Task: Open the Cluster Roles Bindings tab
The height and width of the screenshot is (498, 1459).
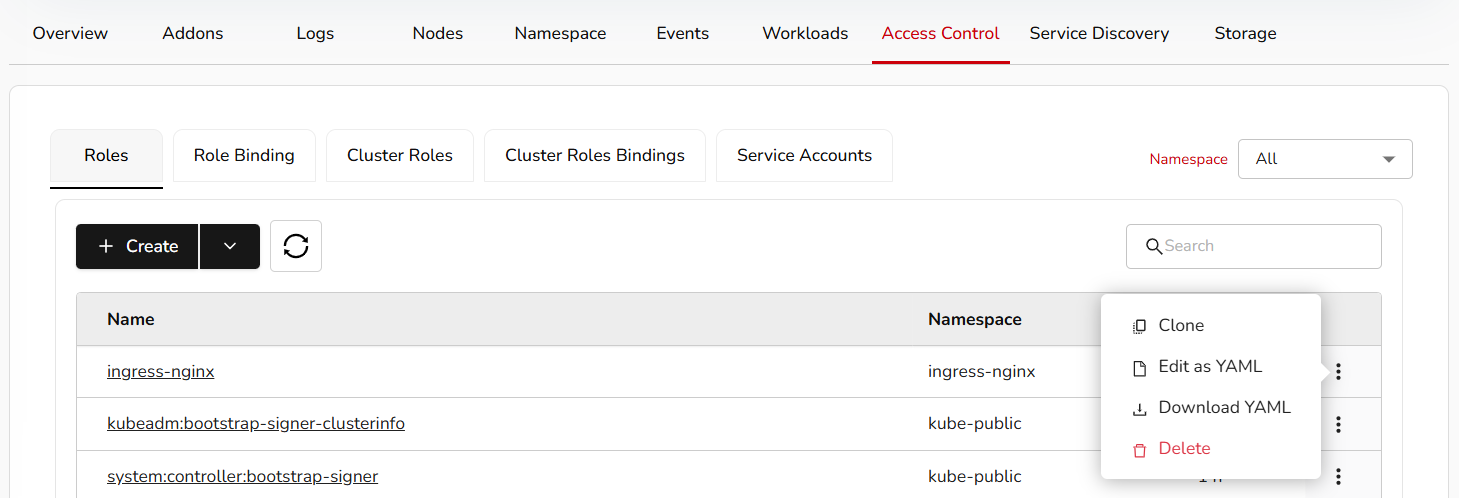Action: pos(594,156)
